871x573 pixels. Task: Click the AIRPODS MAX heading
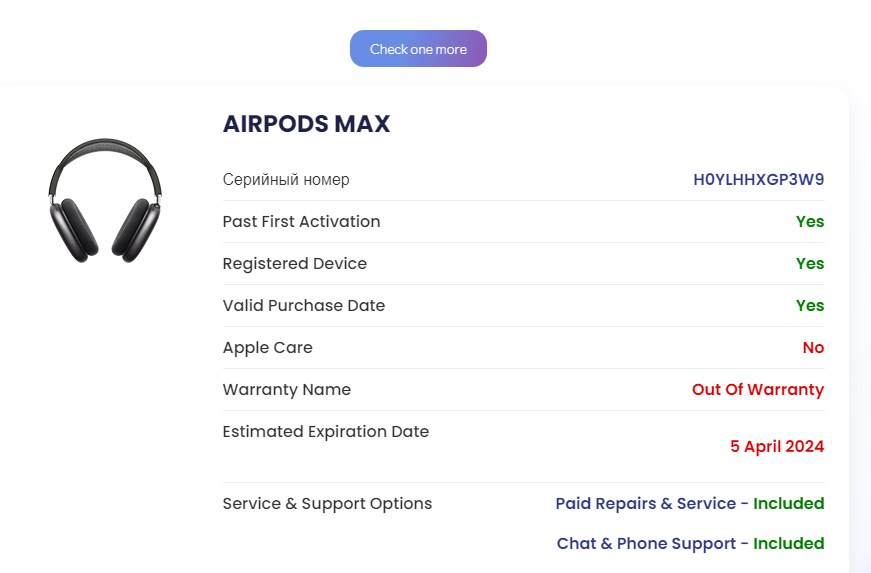click(x=306, y=124)
